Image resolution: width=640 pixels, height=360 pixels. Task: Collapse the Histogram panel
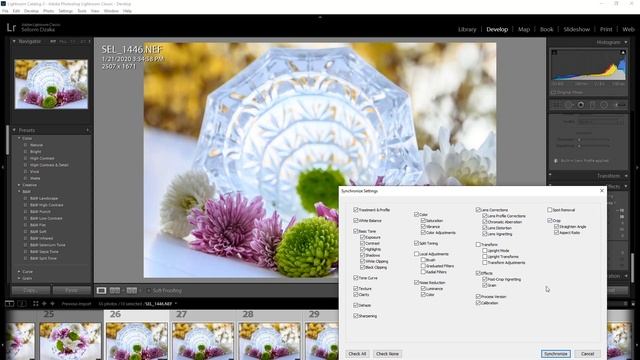coord(626,42)
